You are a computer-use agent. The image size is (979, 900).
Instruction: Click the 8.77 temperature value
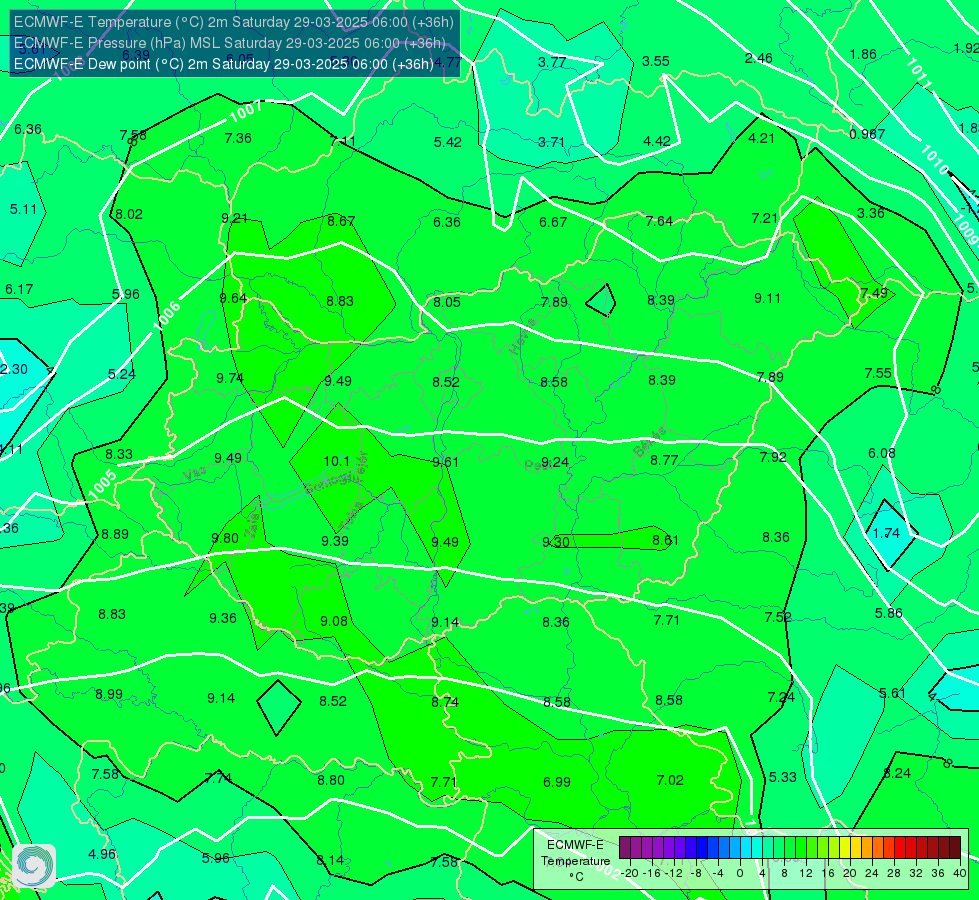coord(664,460)
